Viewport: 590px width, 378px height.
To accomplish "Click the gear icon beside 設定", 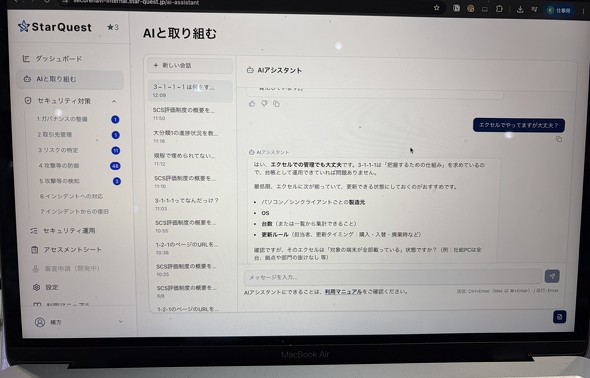I will (x=36, y=287).
